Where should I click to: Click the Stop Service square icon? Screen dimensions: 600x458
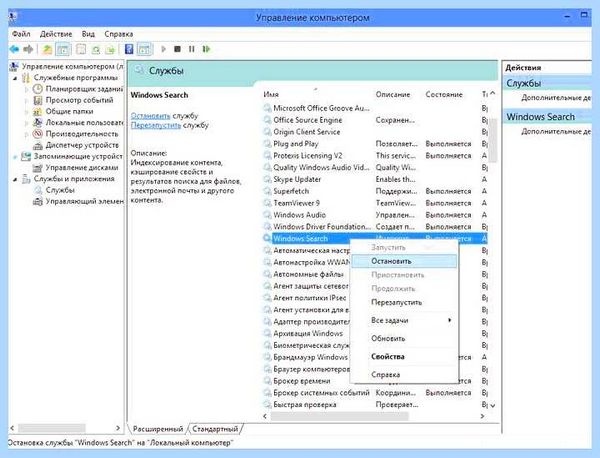[x=177, y=49]
